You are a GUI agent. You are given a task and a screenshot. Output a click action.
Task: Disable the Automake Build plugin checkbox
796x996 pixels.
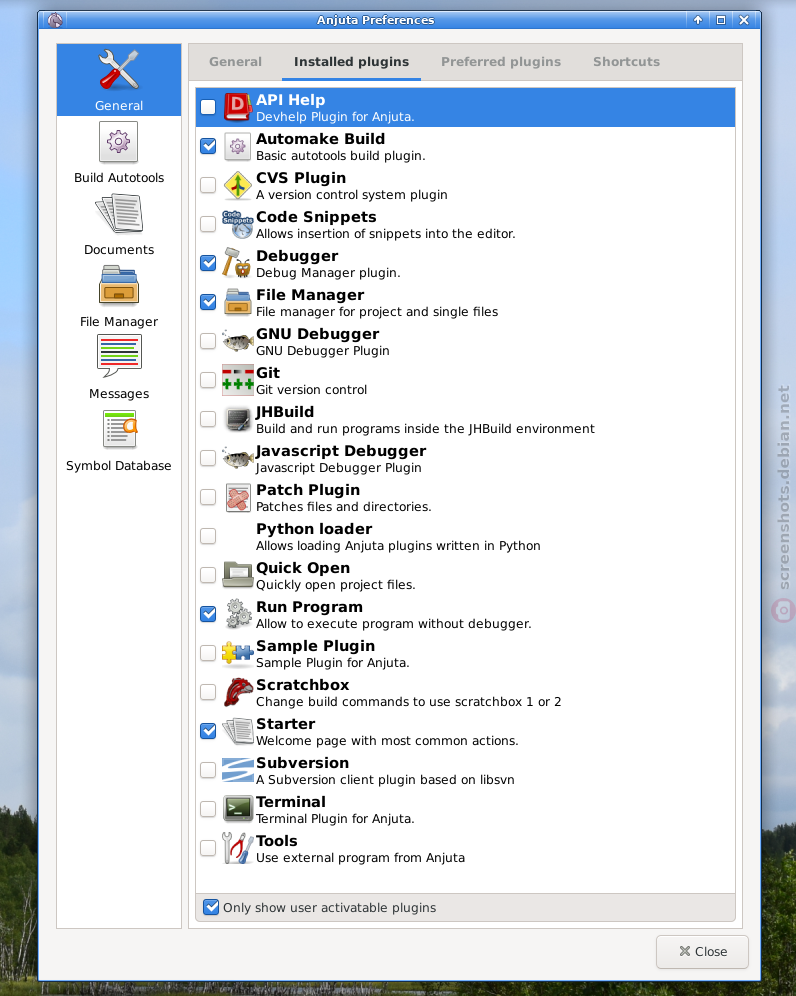pyautogui.click(x=208, y=146)
